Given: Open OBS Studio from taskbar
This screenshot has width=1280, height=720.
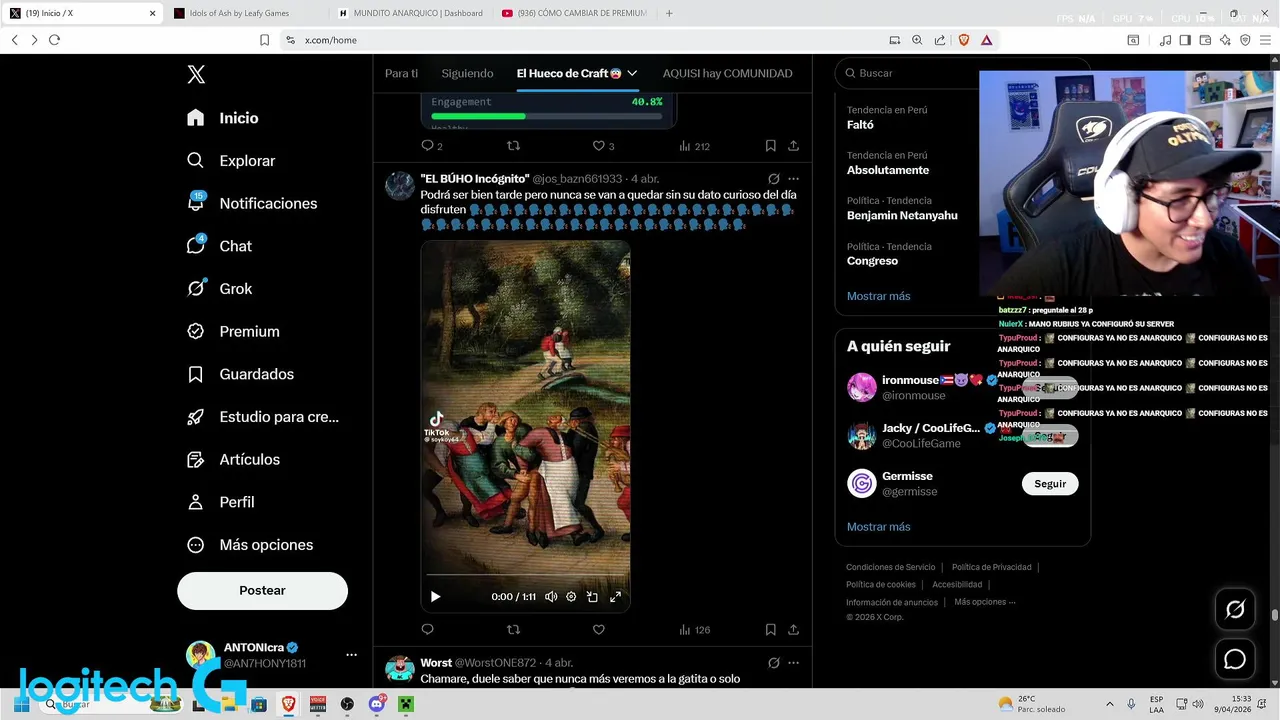Looking at the screenshot, I should (347, 704).
